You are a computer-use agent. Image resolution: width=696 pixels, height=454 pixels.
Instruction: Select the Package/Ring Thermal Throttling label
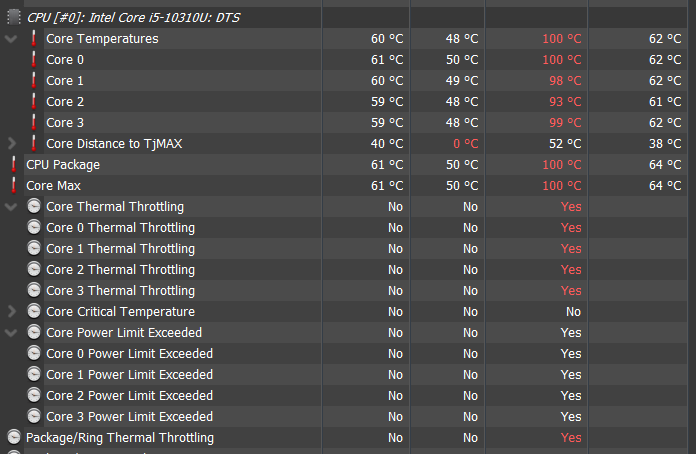[120, 438]
